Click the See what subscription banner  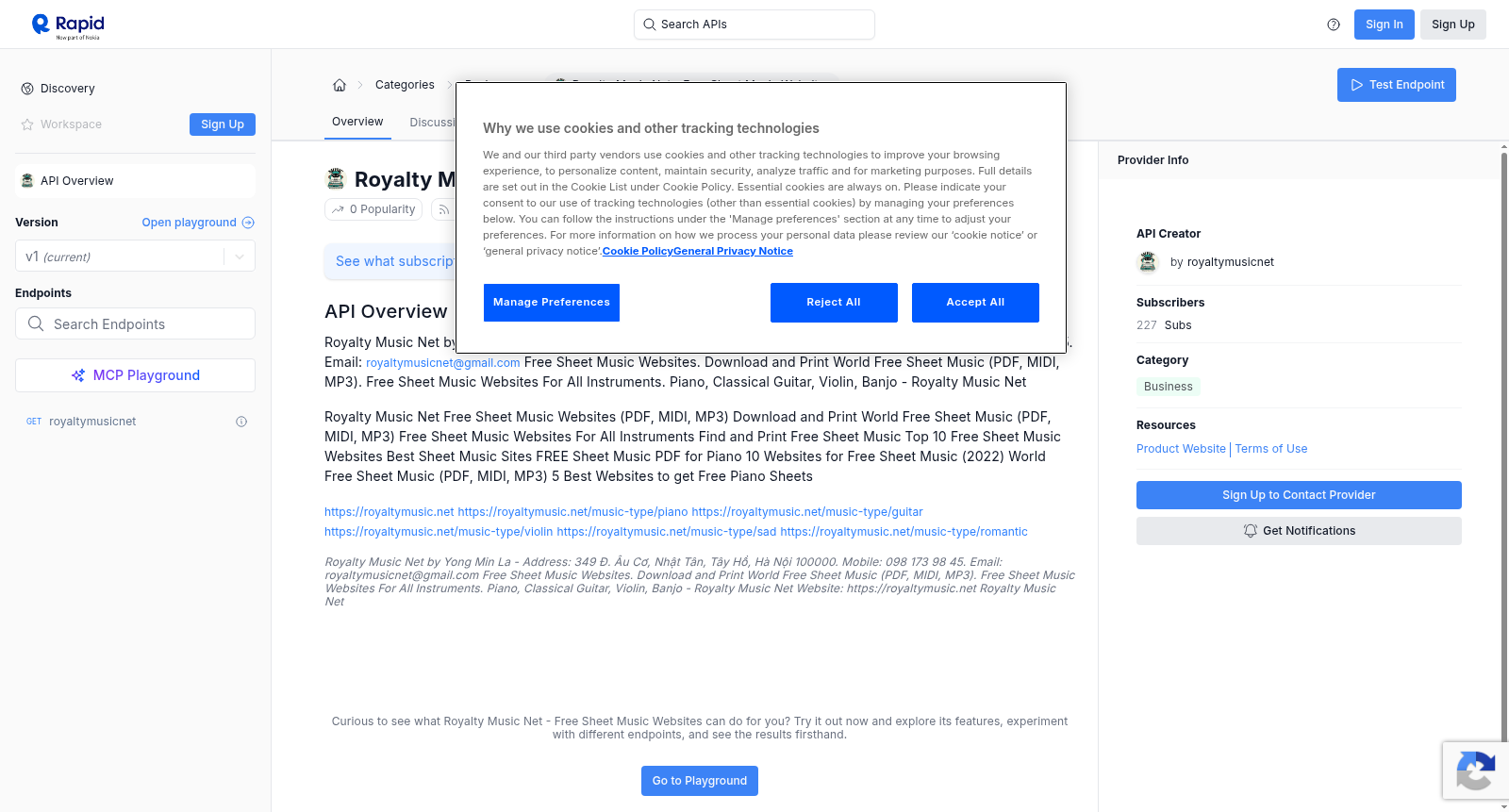pos(390,261)
